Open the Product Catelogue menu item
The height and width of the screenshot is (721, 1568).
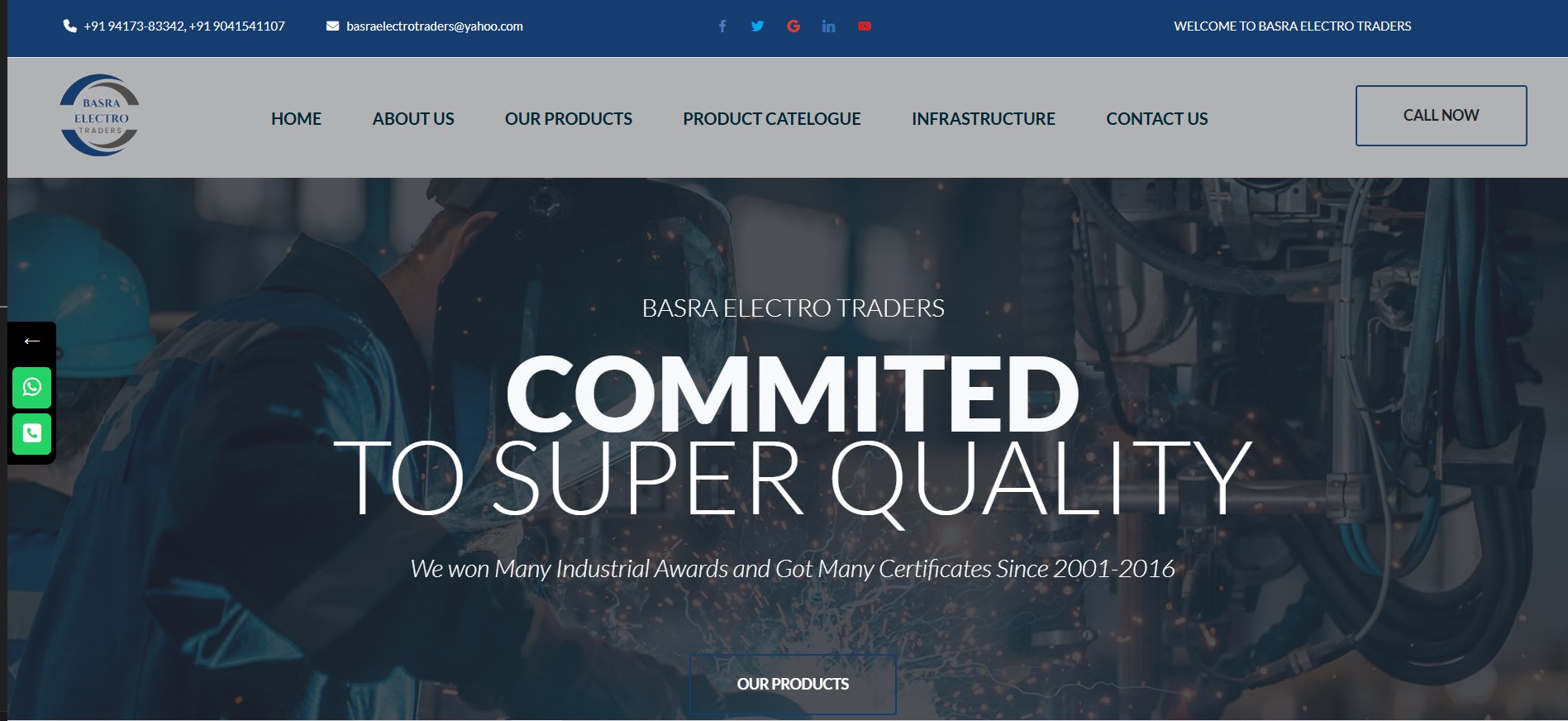coord(772,119)
